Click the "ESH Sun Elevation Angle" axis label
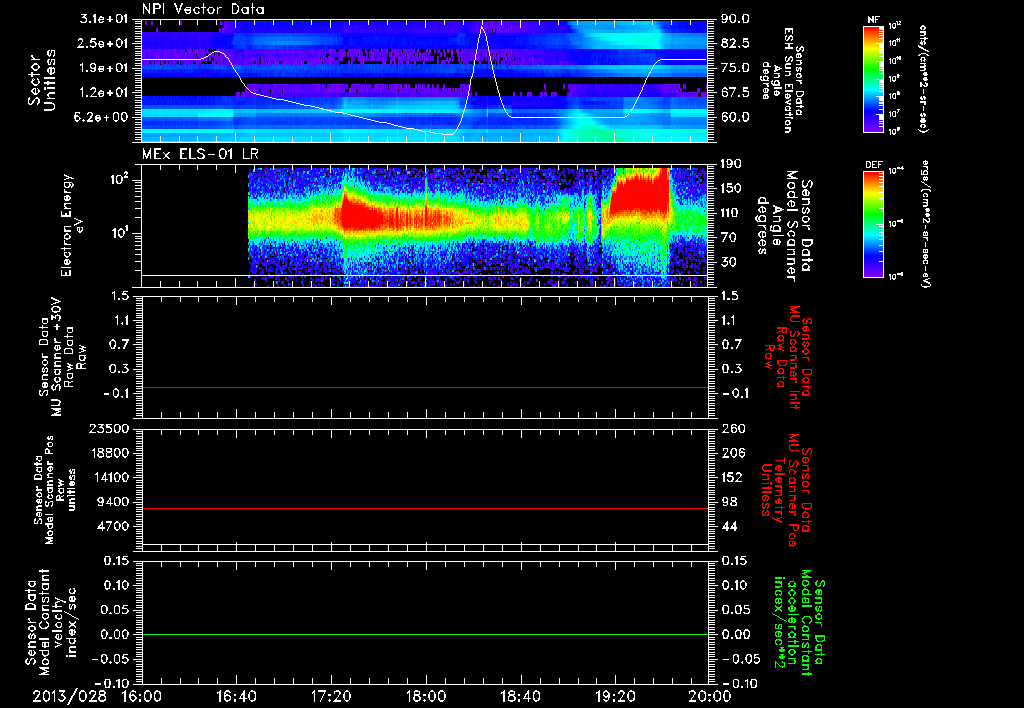 tap(780, 80)
